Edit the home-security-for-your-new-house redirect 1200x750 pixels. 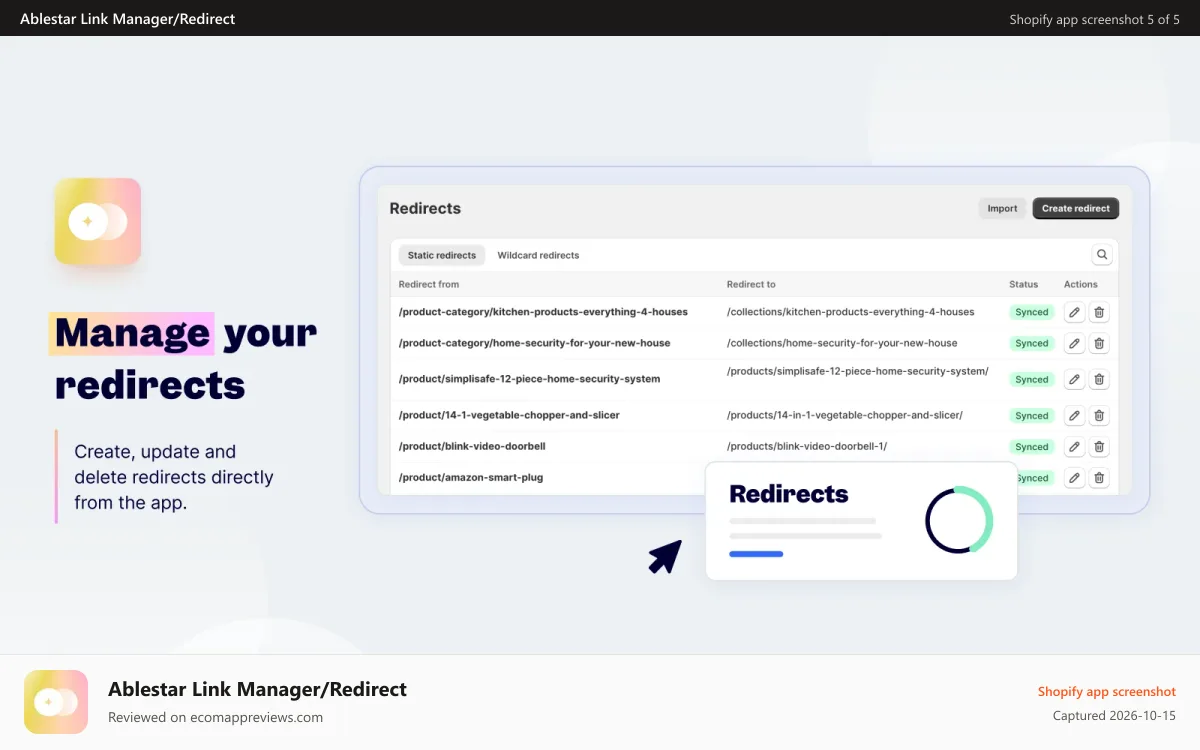pos(1074,343)
